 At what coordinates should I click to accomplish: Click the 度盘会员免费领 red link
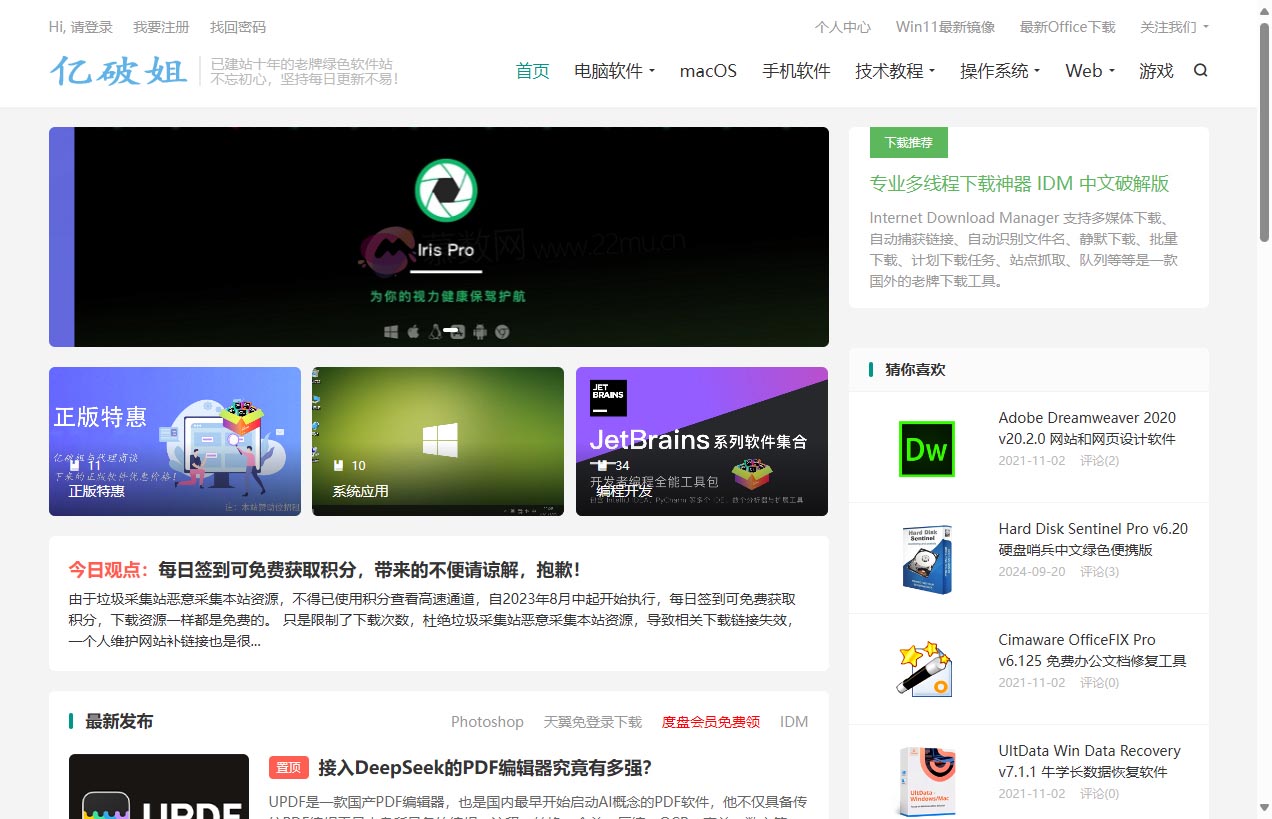[711, 722]
